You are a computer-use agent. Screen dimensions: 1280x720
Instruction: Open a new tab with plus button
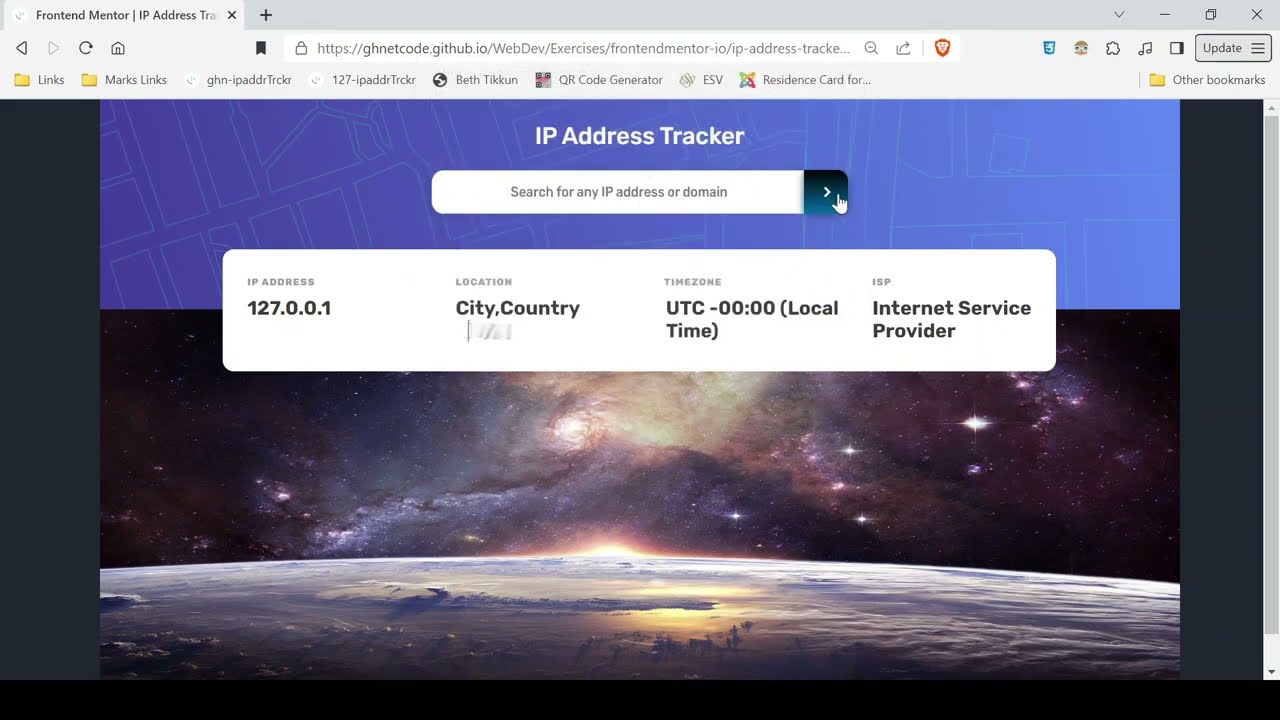266,15
